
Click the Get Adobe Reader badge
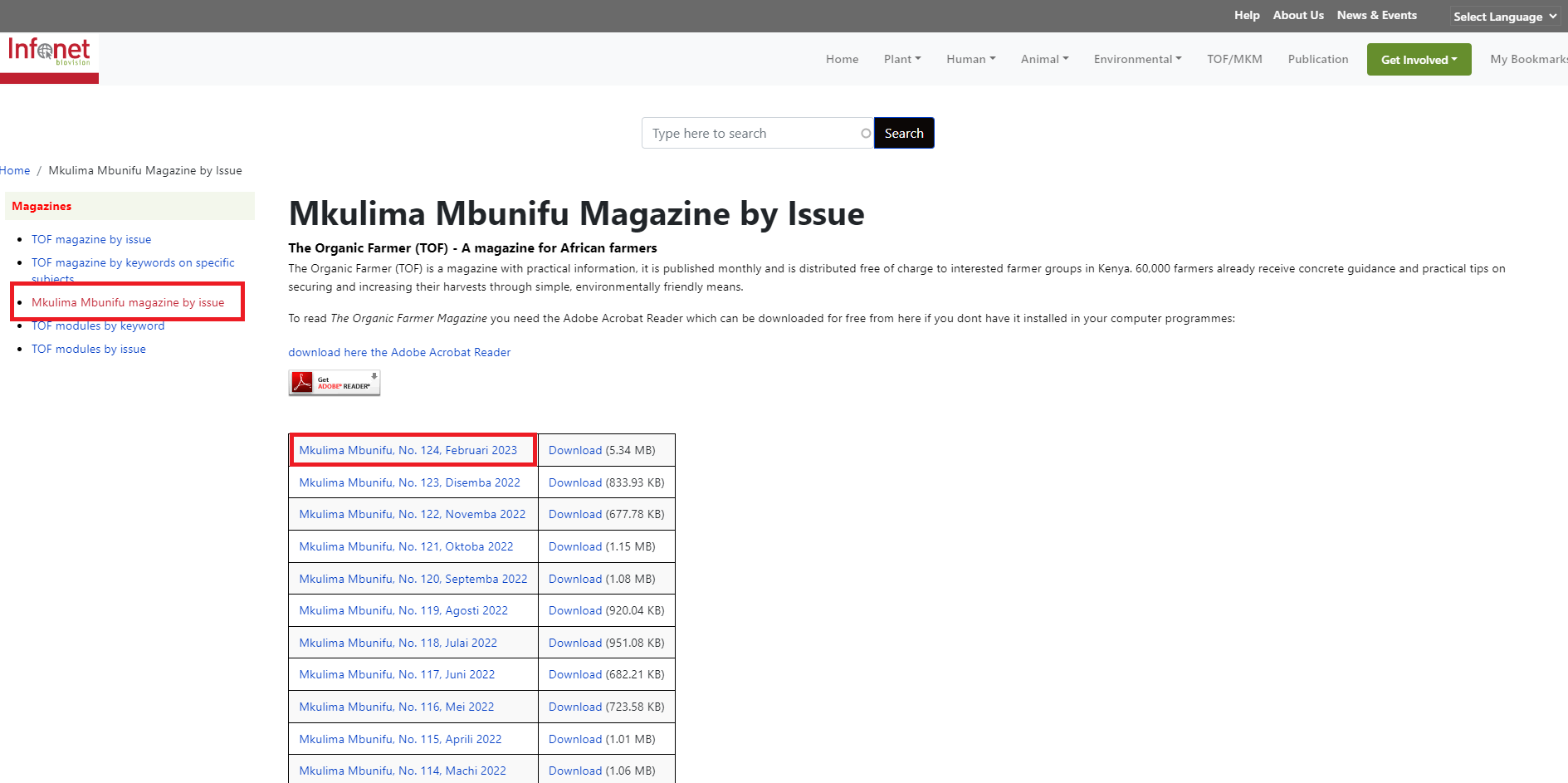(x=335, y=383)
